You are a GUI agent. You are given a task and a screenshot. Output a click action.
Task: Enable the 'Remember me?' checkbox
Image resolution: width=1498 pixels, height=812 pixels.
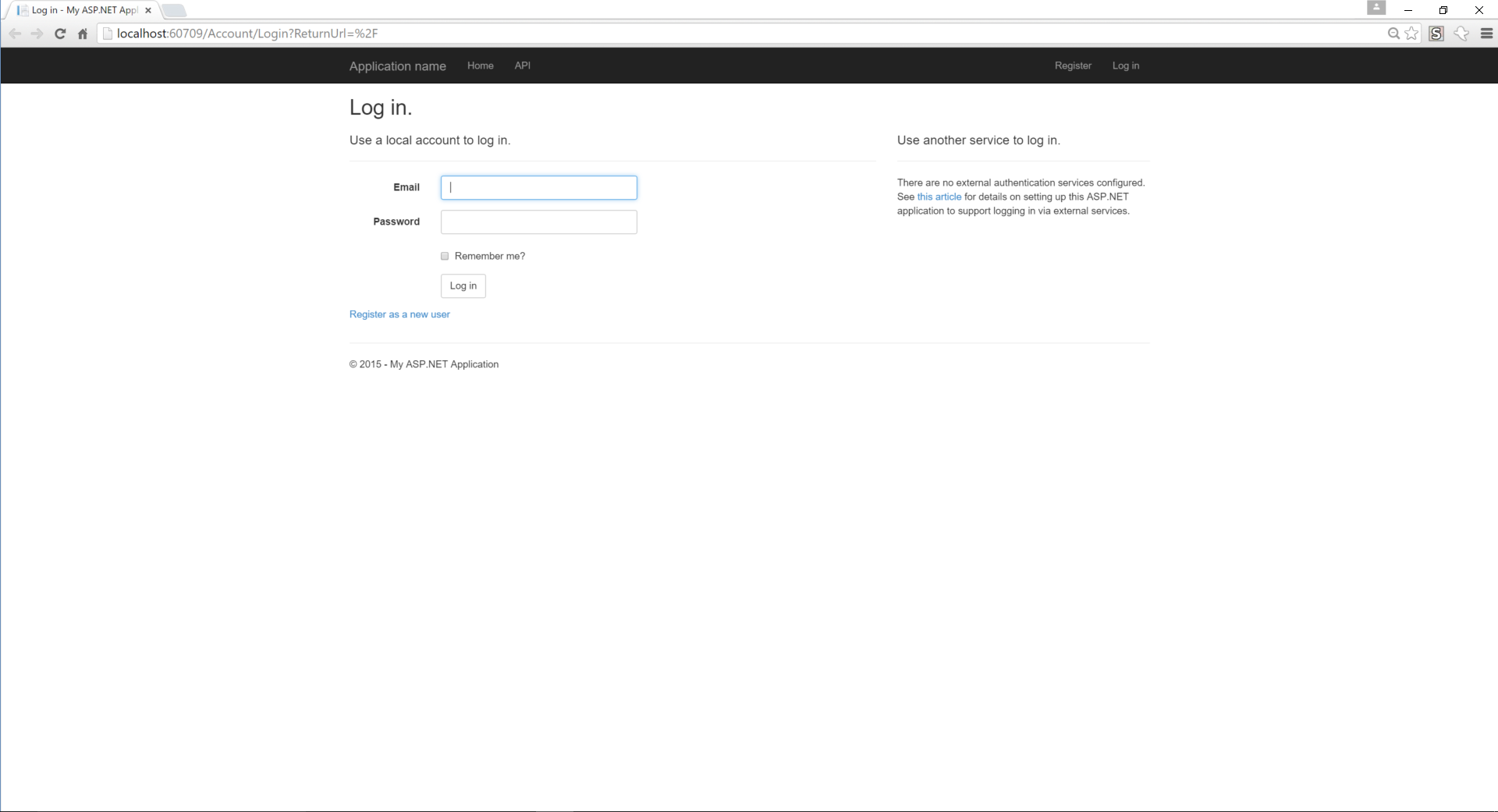445,256
